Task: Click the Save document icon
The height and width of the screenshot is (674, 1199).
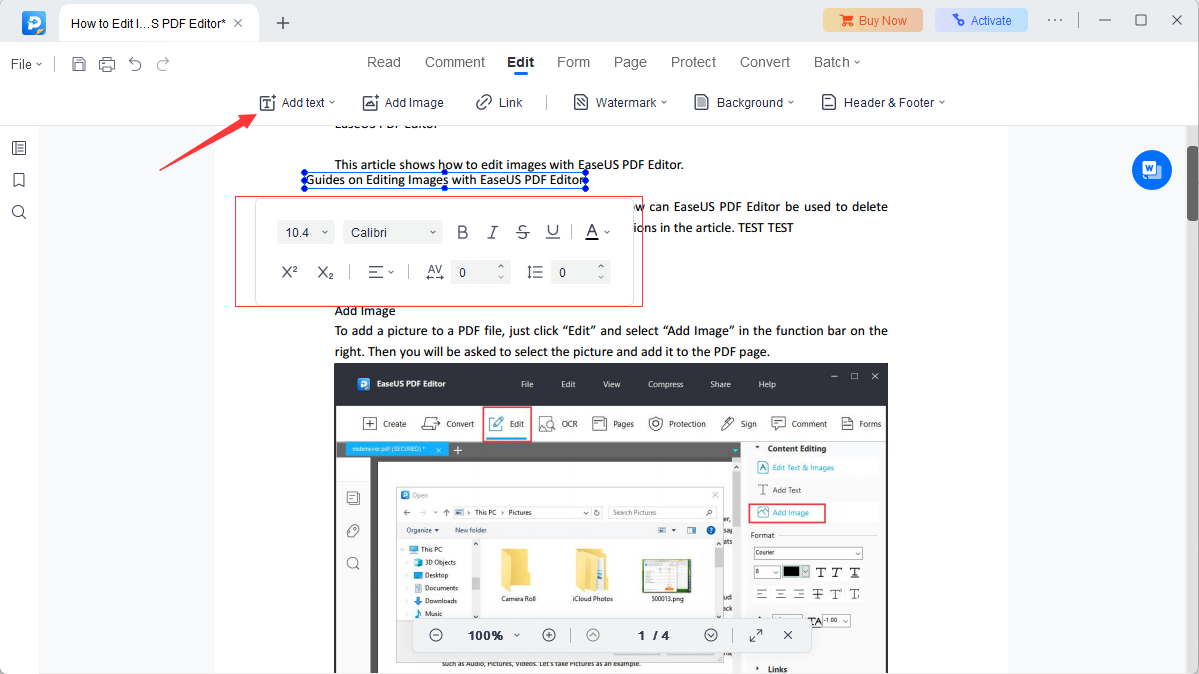Action: click(x=79, y=64)
